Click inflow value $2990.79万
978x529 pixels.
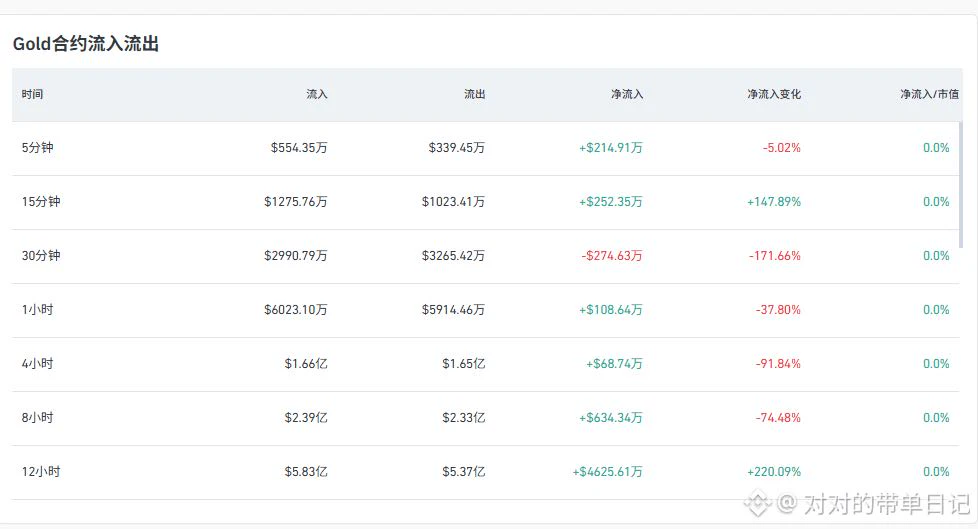[x=296, y=256]
